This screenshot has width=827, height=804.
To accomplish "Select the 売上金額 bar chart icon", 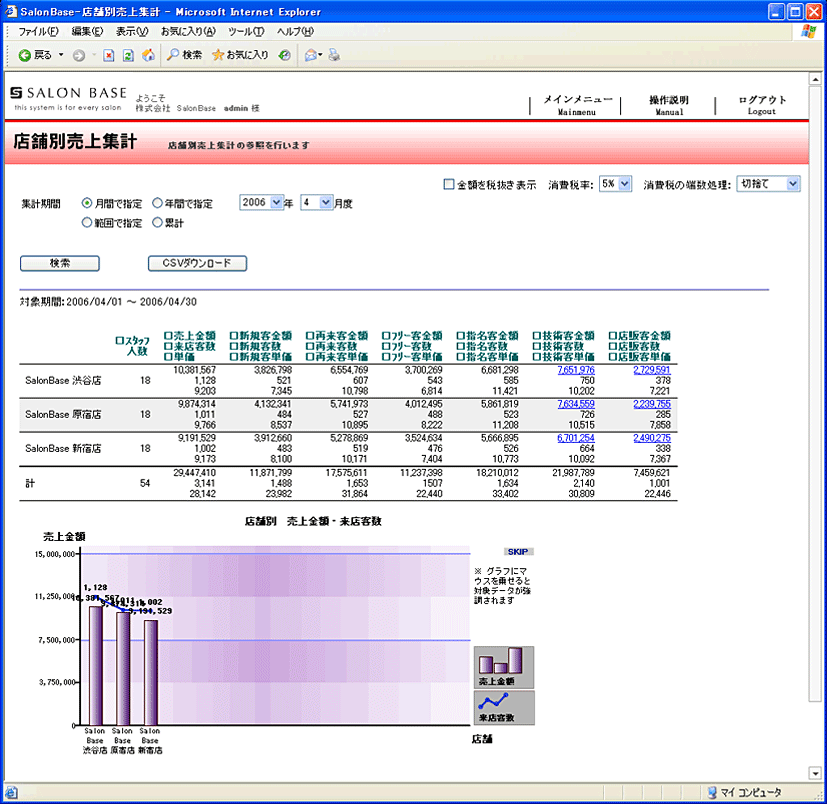I will pyautogui.click(x=504, y=667).
